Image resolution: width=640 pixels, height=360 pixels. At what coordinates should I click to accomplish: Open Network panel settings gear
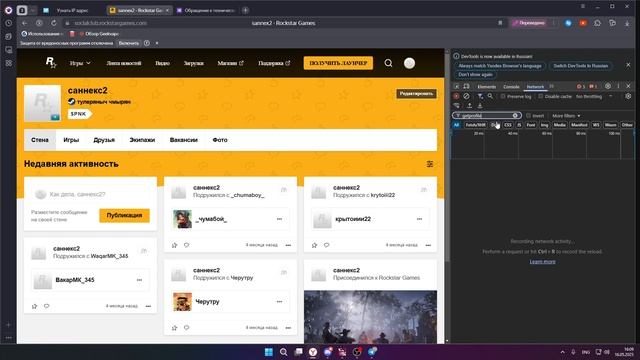click(628, 96)
